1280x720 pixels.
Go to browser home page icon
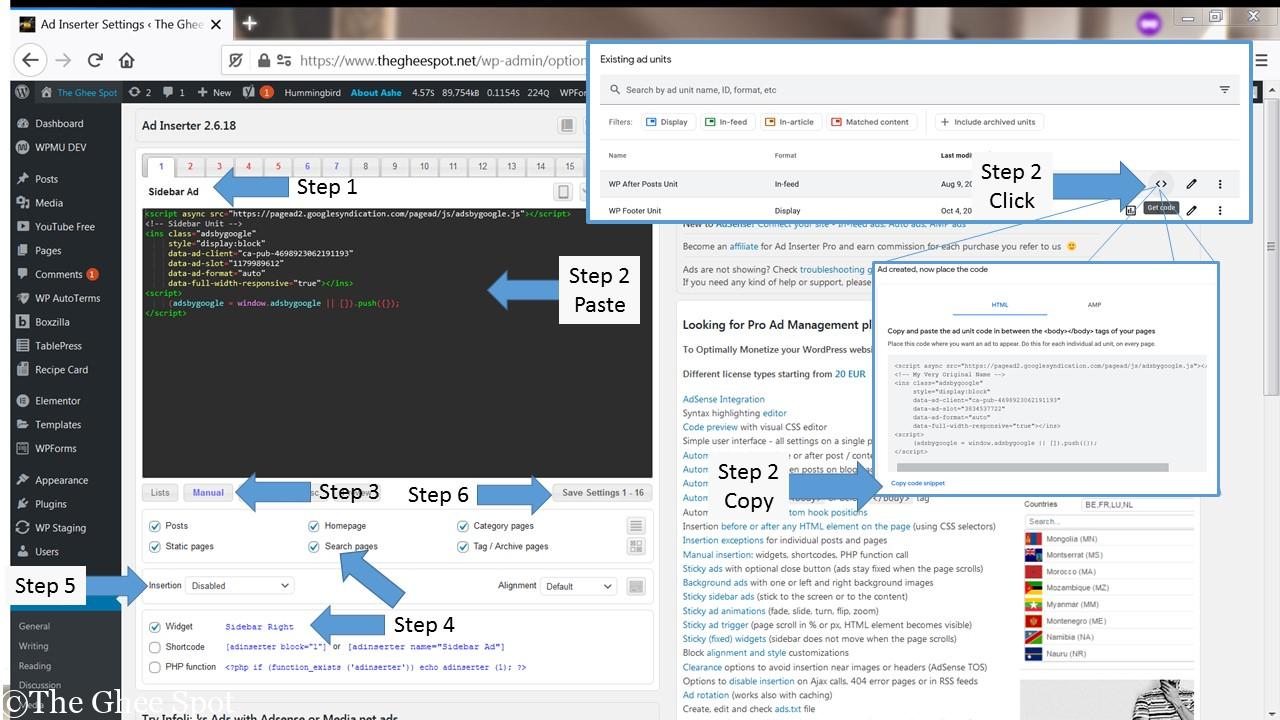click(126, 60)
